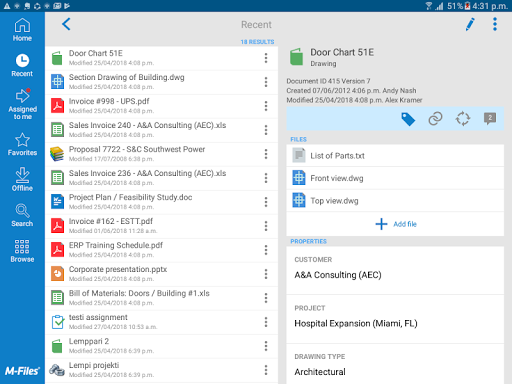Image resolution: width=512 pixels, height=384 pixels.
Task: Open options for testi assignment row
Action: (266, 322)
